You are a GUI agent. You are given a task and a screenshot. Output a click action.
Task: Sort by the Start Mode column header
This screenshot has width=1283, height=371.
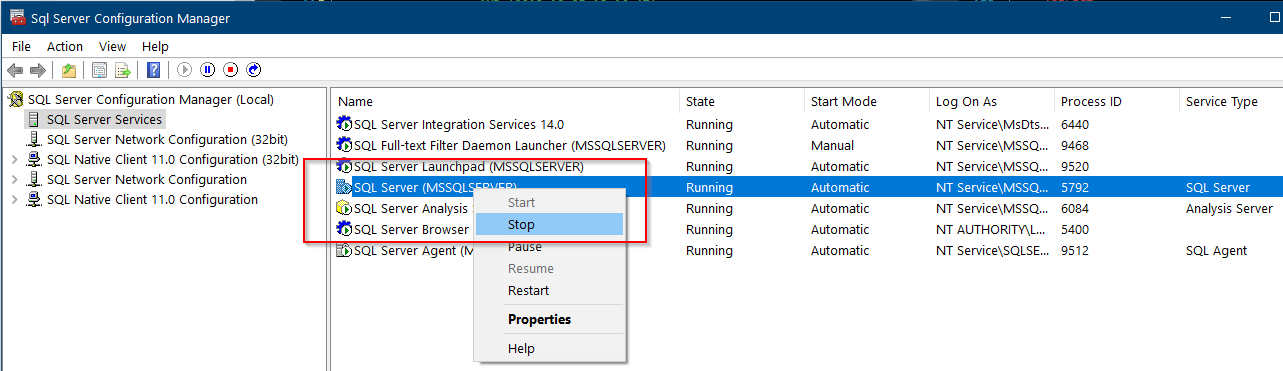(x=867, y=101)
